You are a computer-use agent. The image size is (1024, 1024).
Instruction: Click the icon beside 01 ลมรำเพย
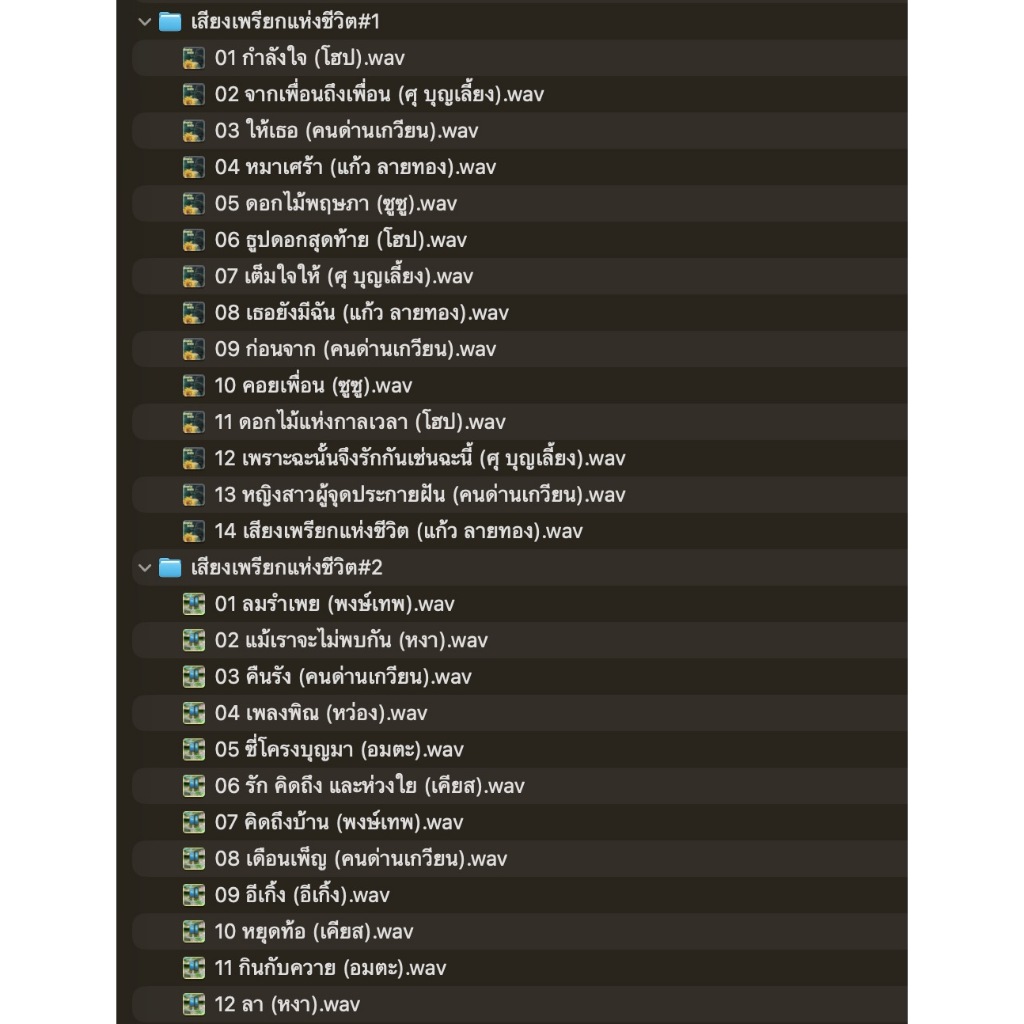(x=193, y=604)
